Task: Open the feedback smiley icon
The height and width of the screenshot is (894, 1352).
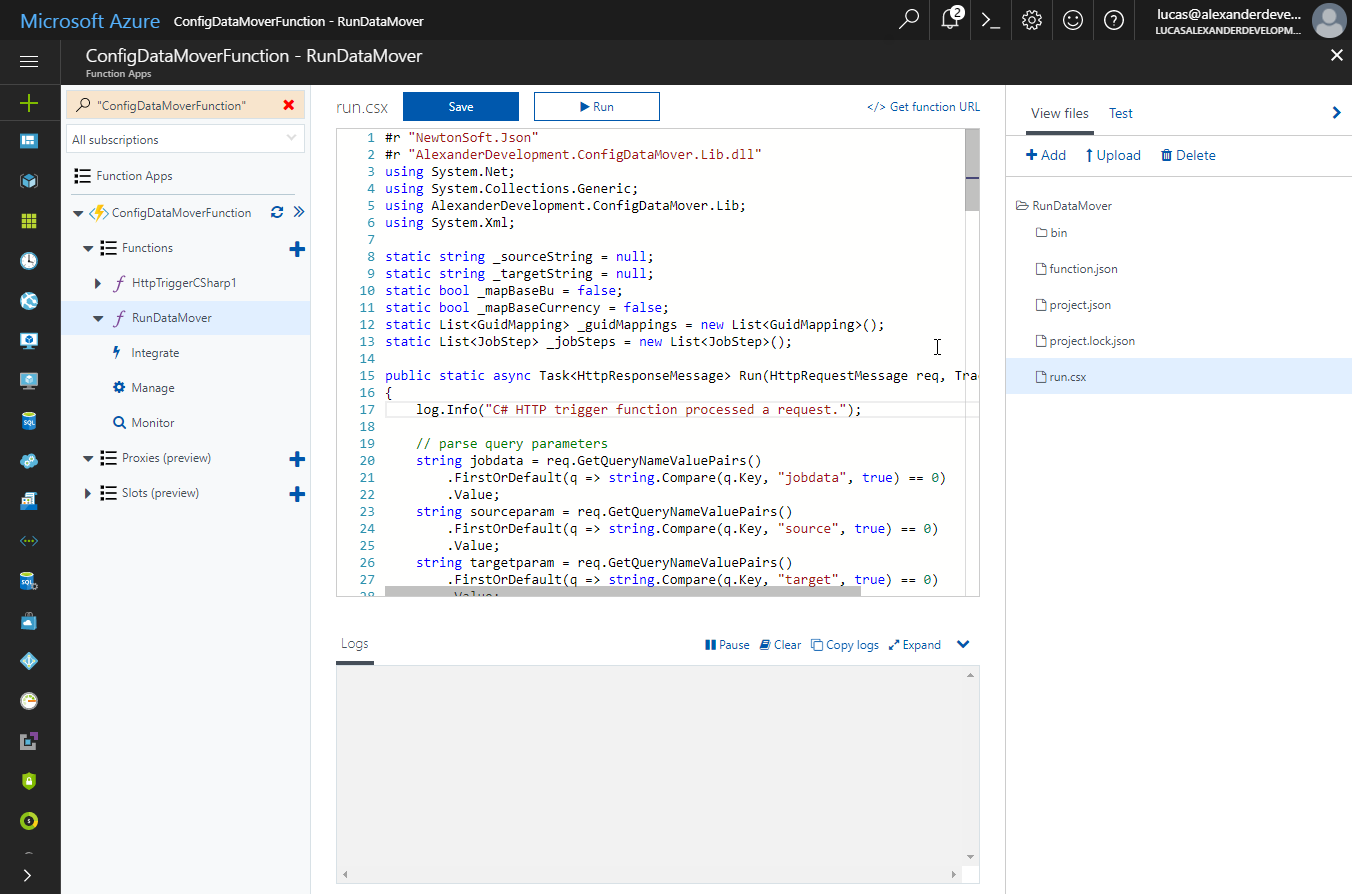Action: pyautogui.click(x=1073, y=20)
